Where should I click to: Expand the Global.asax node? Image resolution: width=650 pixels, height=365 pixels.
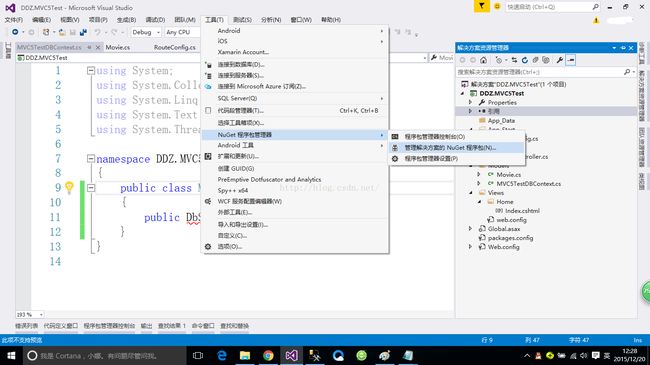(x=470, y=229)
